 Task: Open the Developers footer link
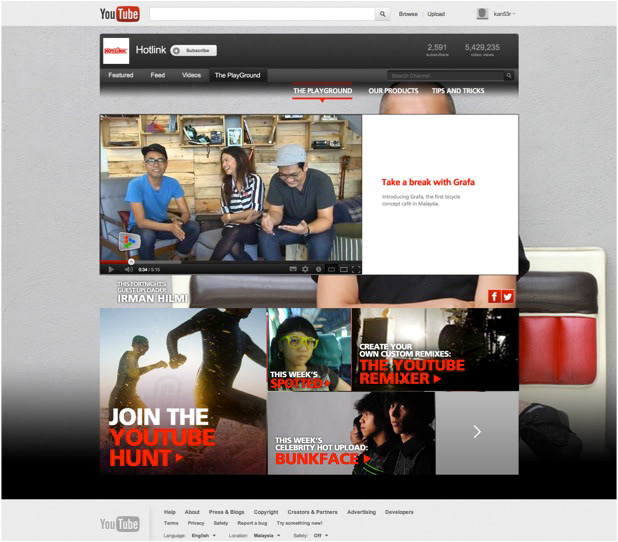pyautogui.click(x=399, y=512)
